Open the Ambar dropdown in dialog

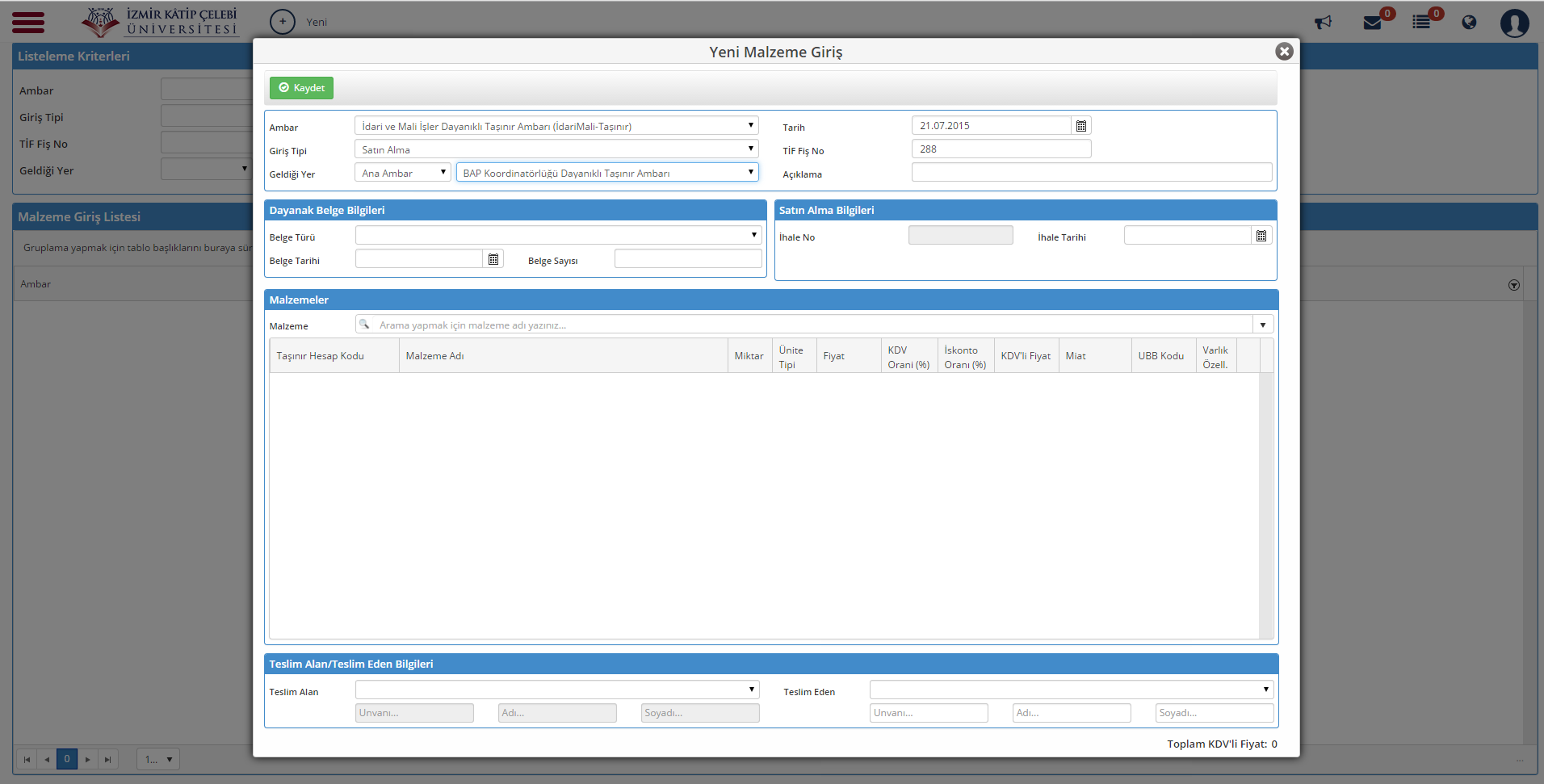pyautogui.click(x=556, y=126)
